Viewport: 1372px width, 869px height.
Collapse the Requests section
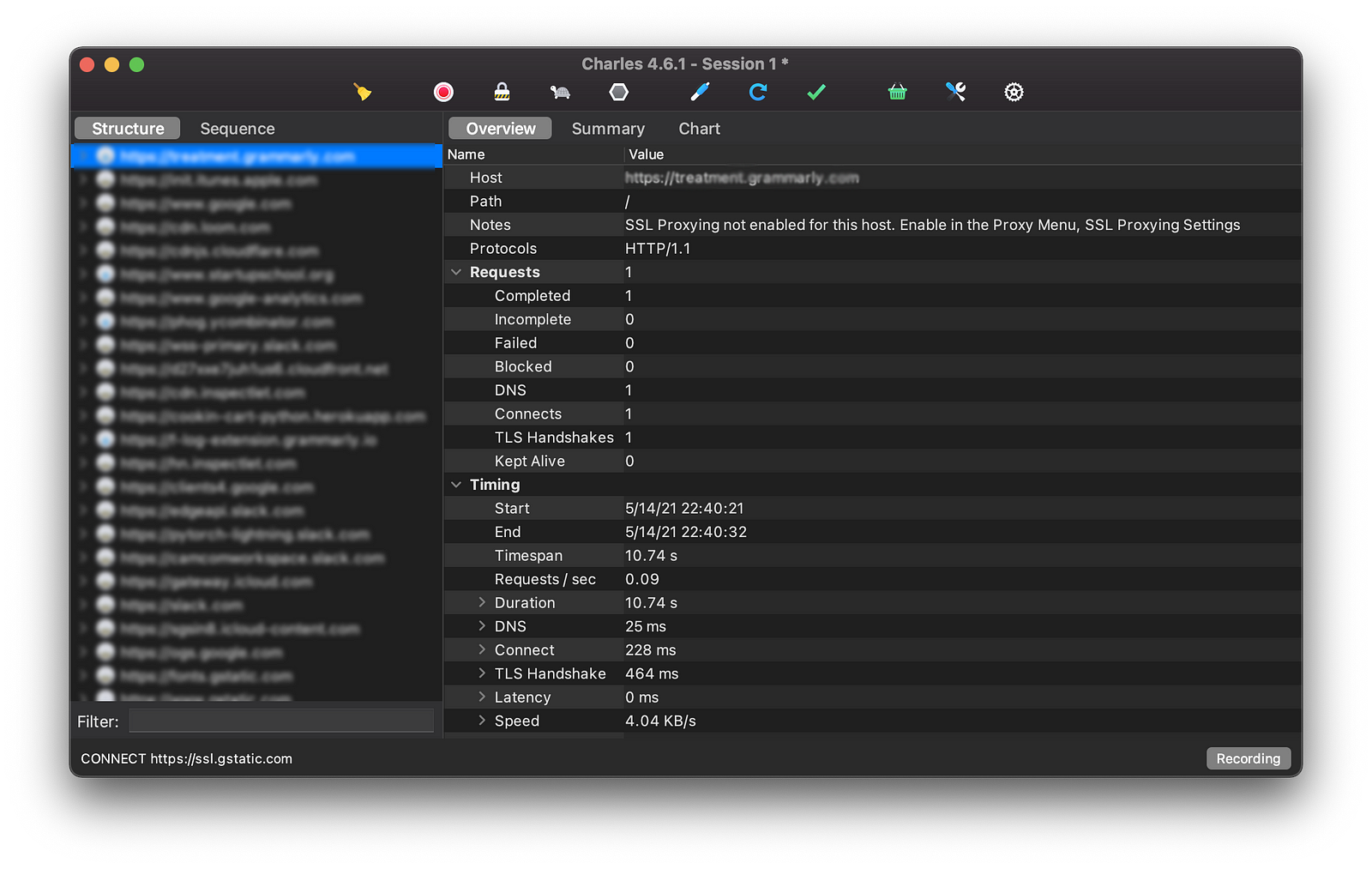[456, 272]
